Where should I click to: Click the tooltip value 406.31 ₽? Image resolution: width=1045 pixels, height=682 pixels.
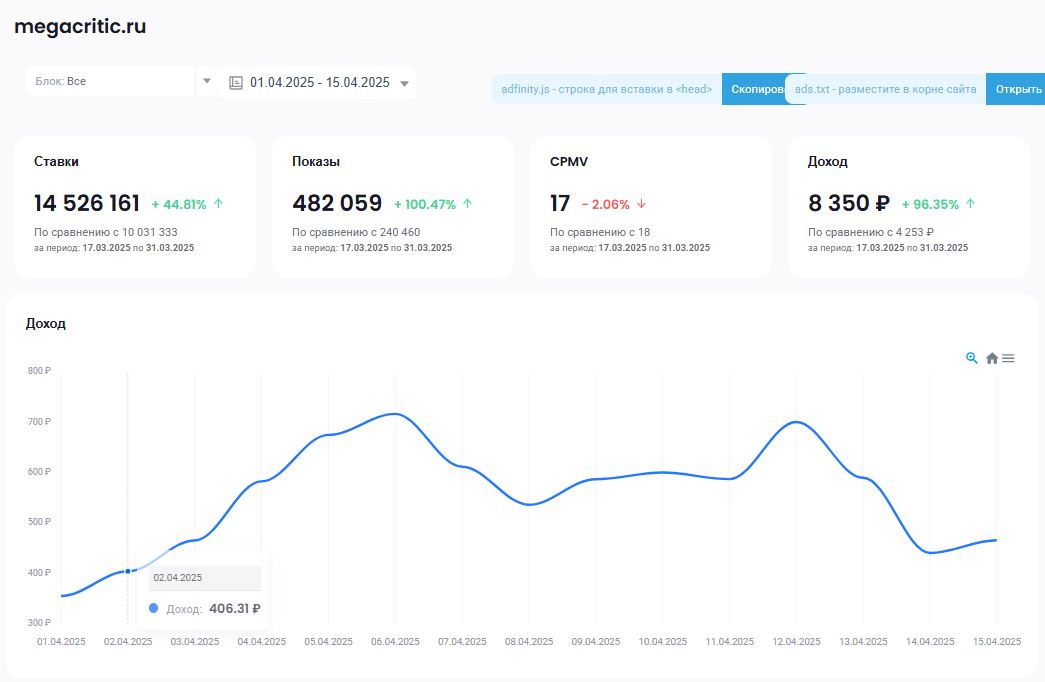tap(235, 609)
